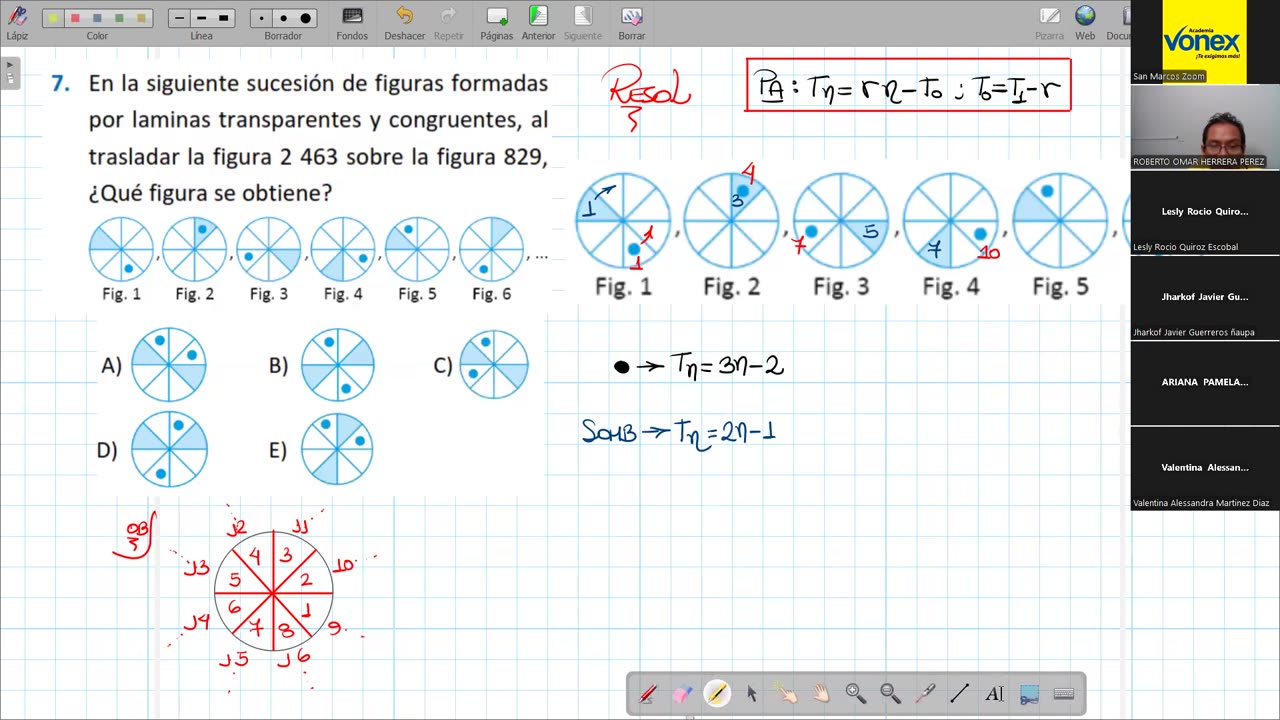Pick the orange color swatch
Viewport: 1280px width, 720px height.
141,18
